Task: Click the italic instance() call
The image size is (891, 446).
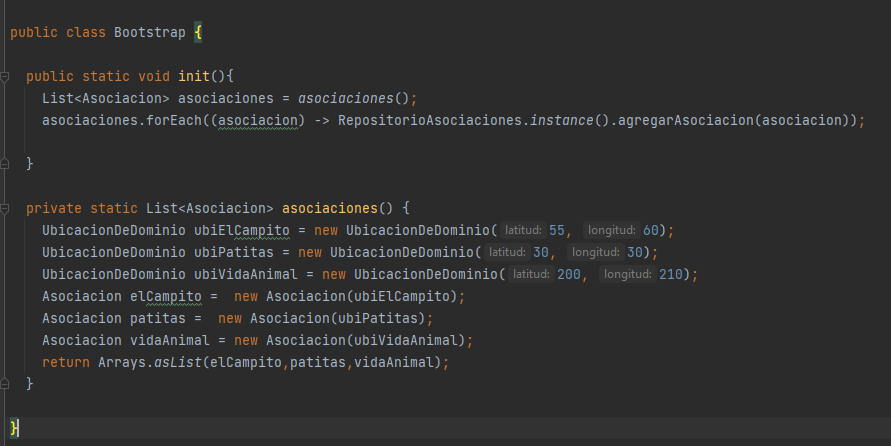Action: [569, 120]
